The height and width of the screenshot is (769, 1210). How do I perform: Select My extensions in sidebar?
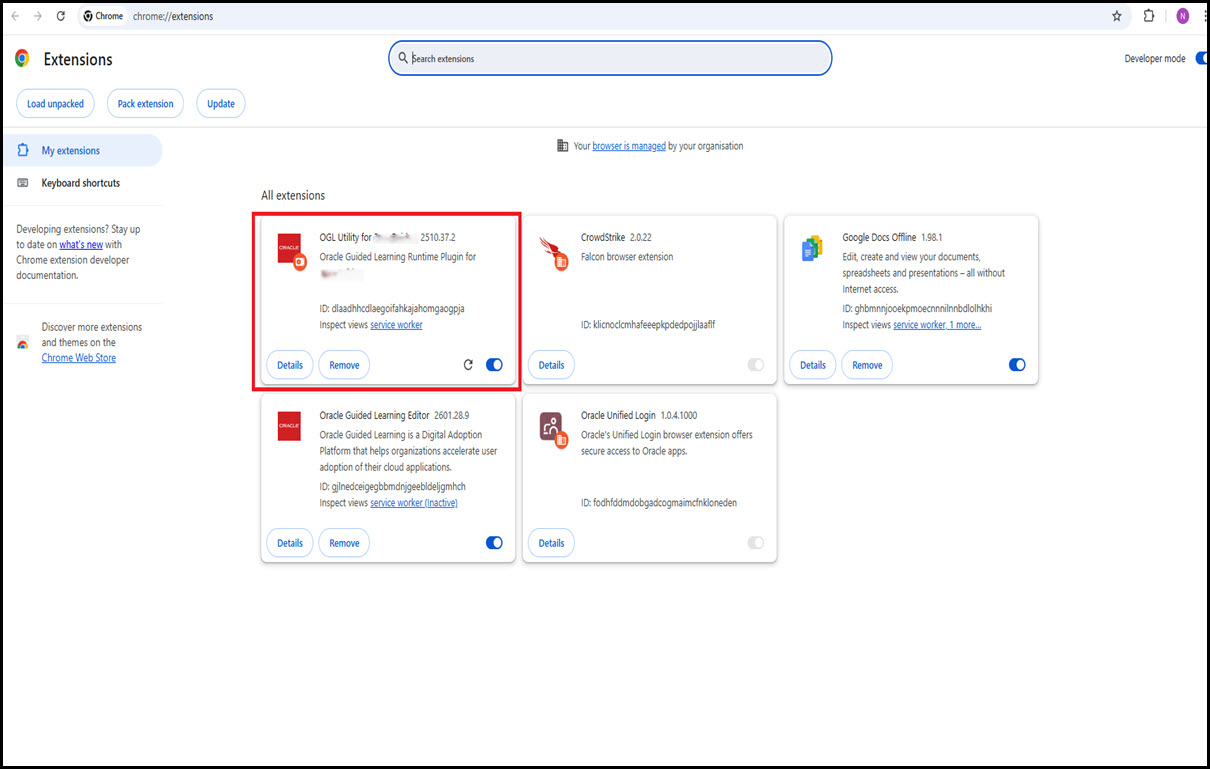point(81,151)
